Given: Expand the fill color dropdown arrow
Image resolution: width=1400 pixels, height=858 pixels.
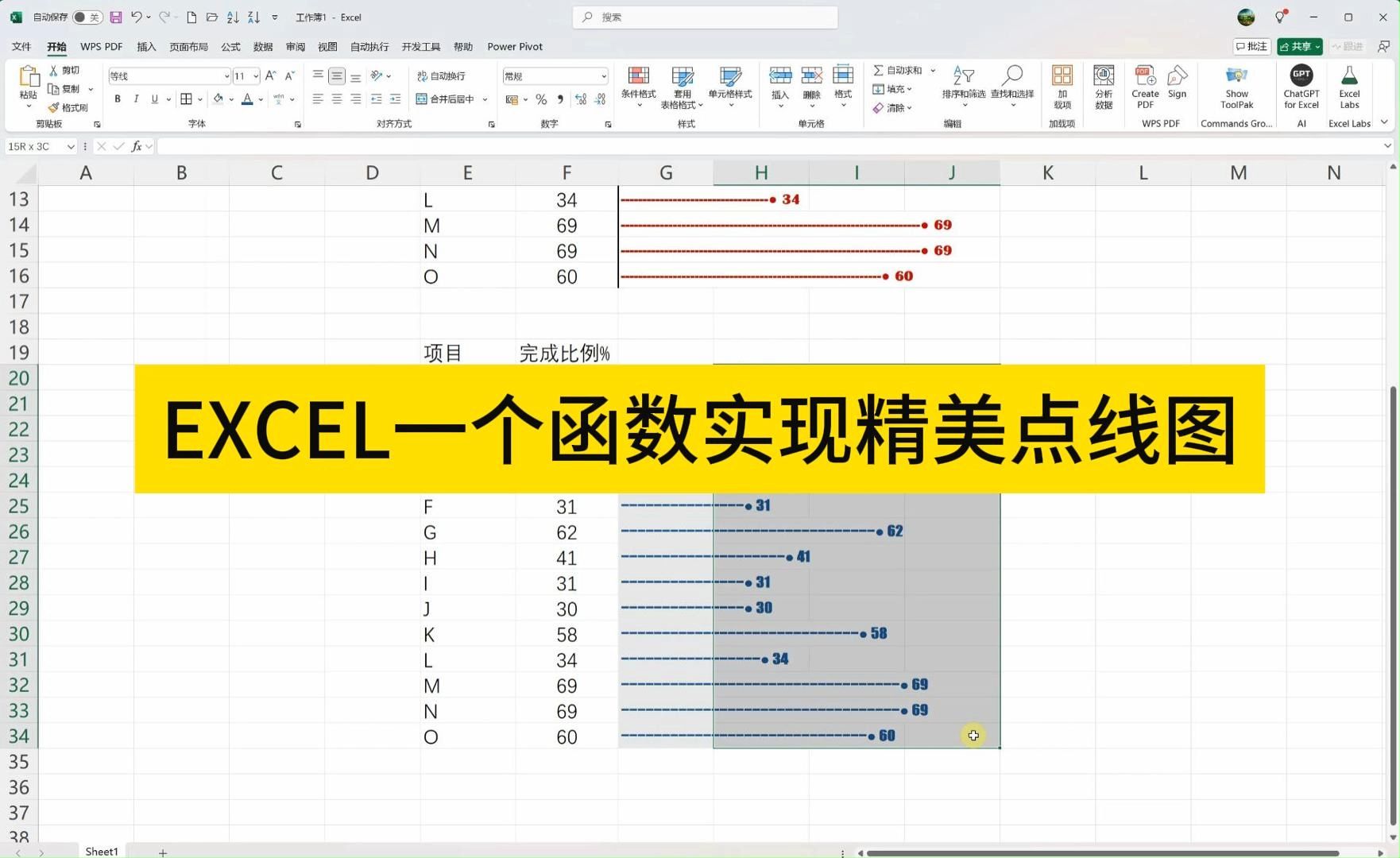Looking at the screenshot, I should [x=232, y=99].
